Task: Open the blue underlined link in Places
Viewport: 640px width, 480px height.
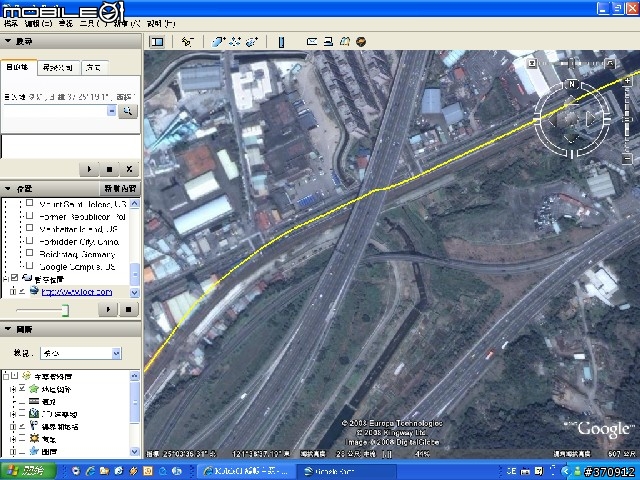Action: click(x=77, y=292)
